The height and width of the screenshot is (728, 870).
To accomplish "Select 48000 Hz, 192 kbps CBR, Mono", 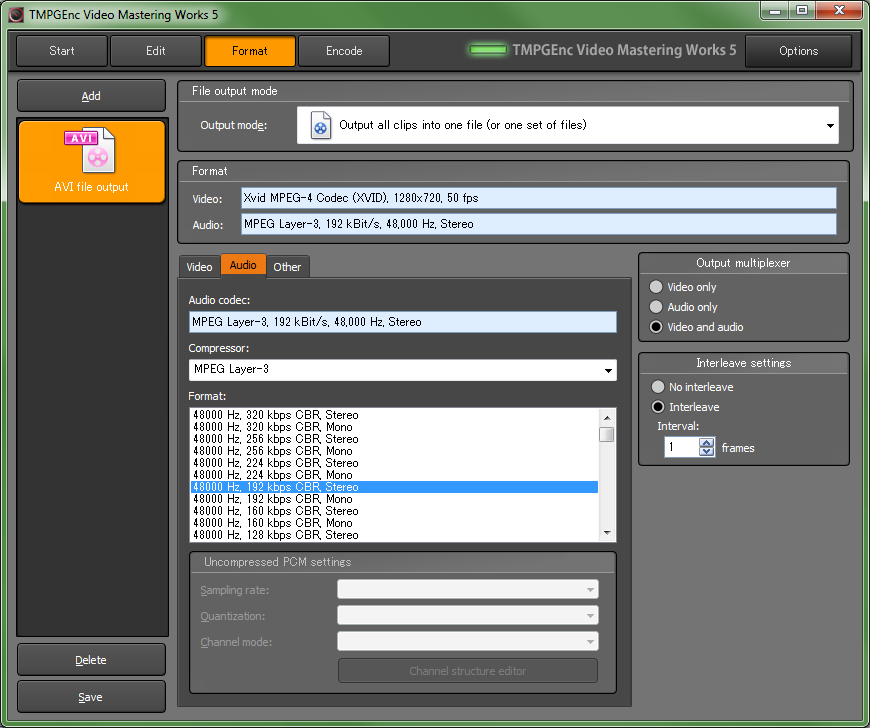I will tap(394, 499).
